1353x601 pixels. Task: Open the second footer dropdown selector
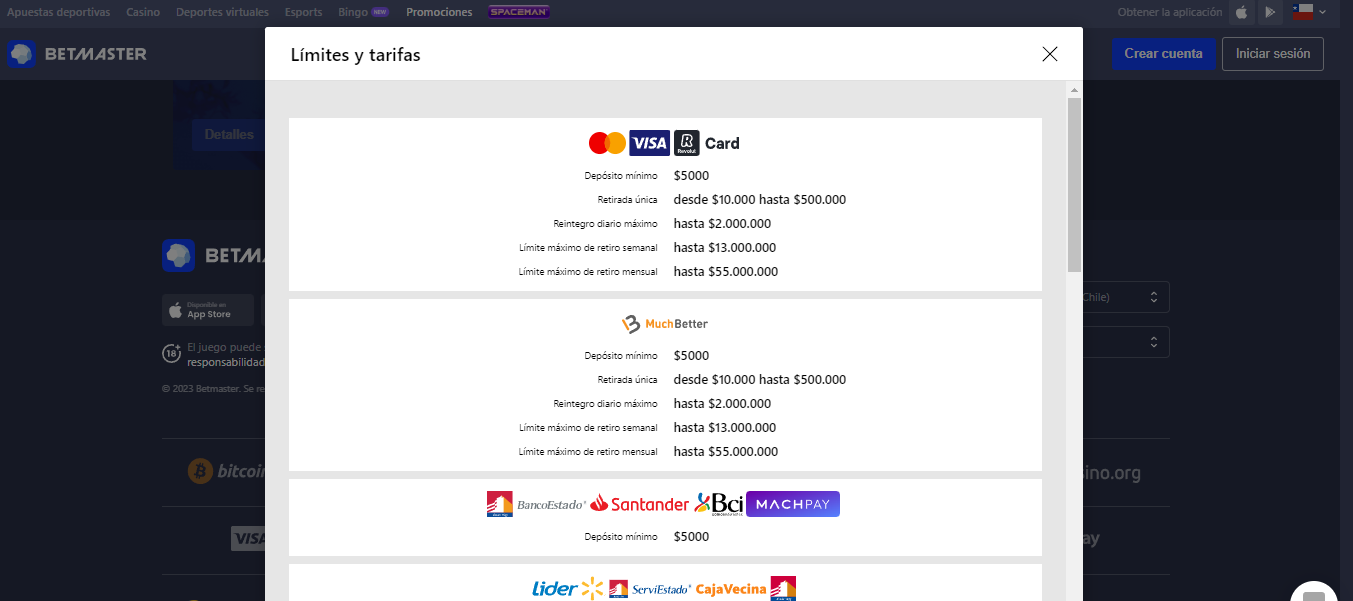(1125, 342)
